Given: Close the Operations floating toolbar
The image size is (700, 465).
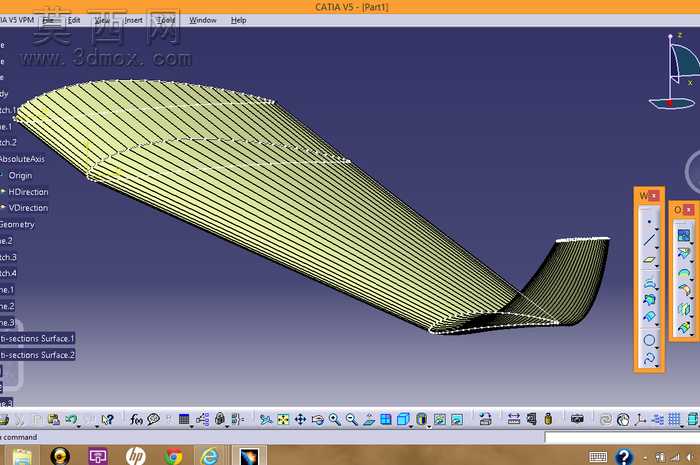Looking at the screenshot, I should tap(688, 209).
